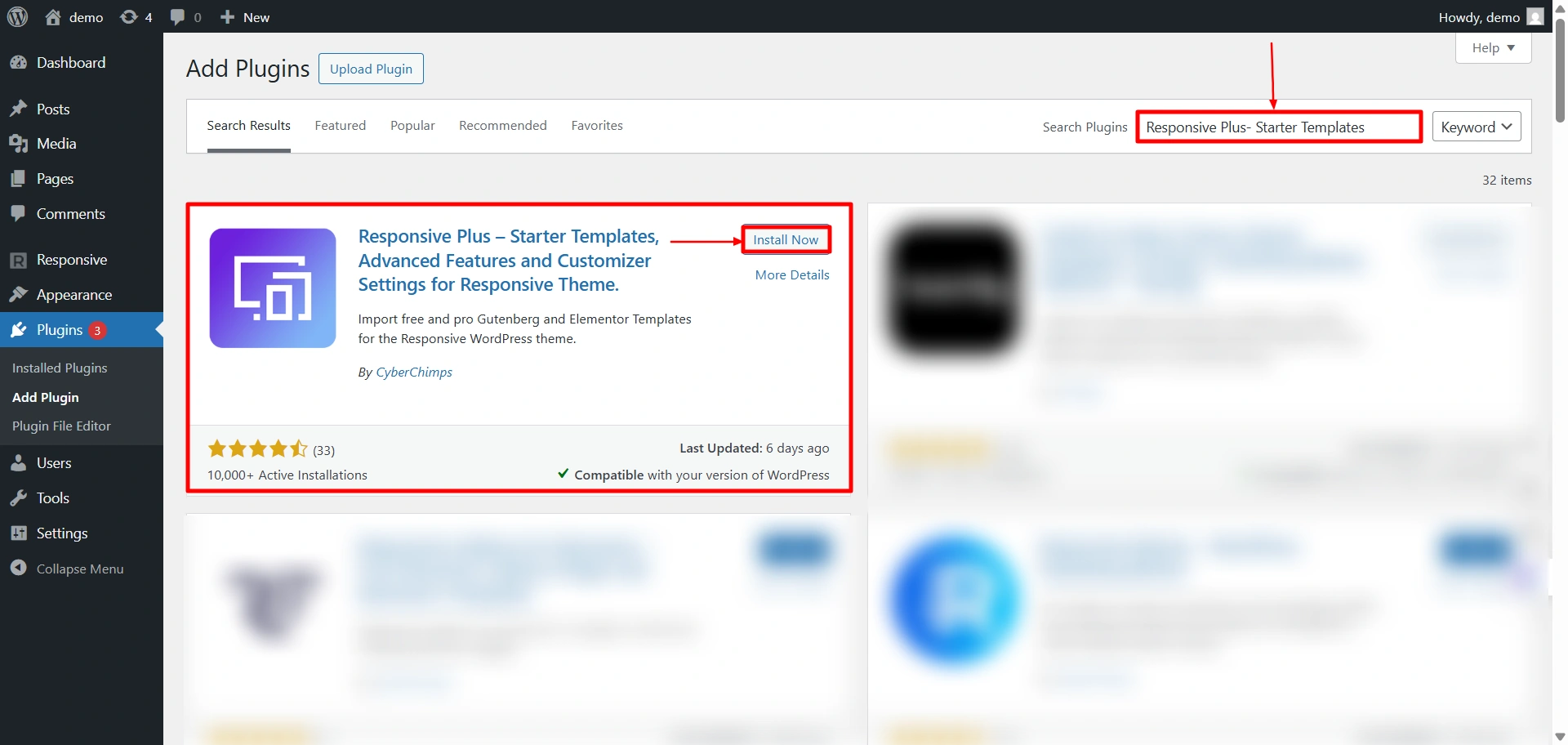The image size is (1568, 745).
Task: Open Users menu label
Action: coord(54,463)
